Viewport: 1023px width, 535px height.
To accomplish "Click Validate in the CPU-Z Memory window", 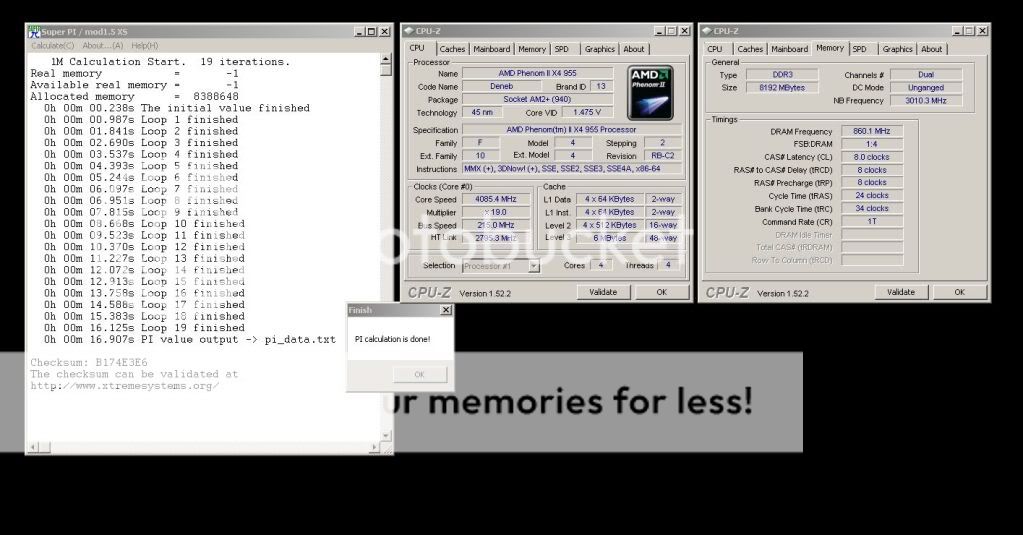I will pyautogui.click(x=900, y=292).
